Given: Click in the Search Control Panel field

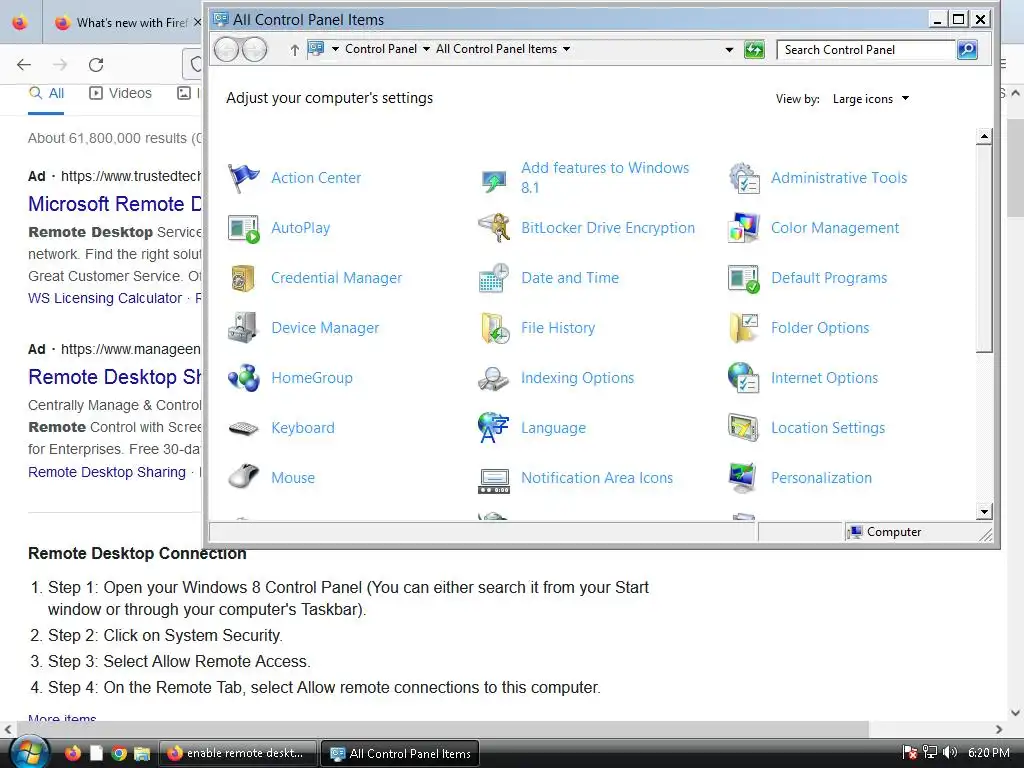Looking at the screenshot, I should [866, 50].
